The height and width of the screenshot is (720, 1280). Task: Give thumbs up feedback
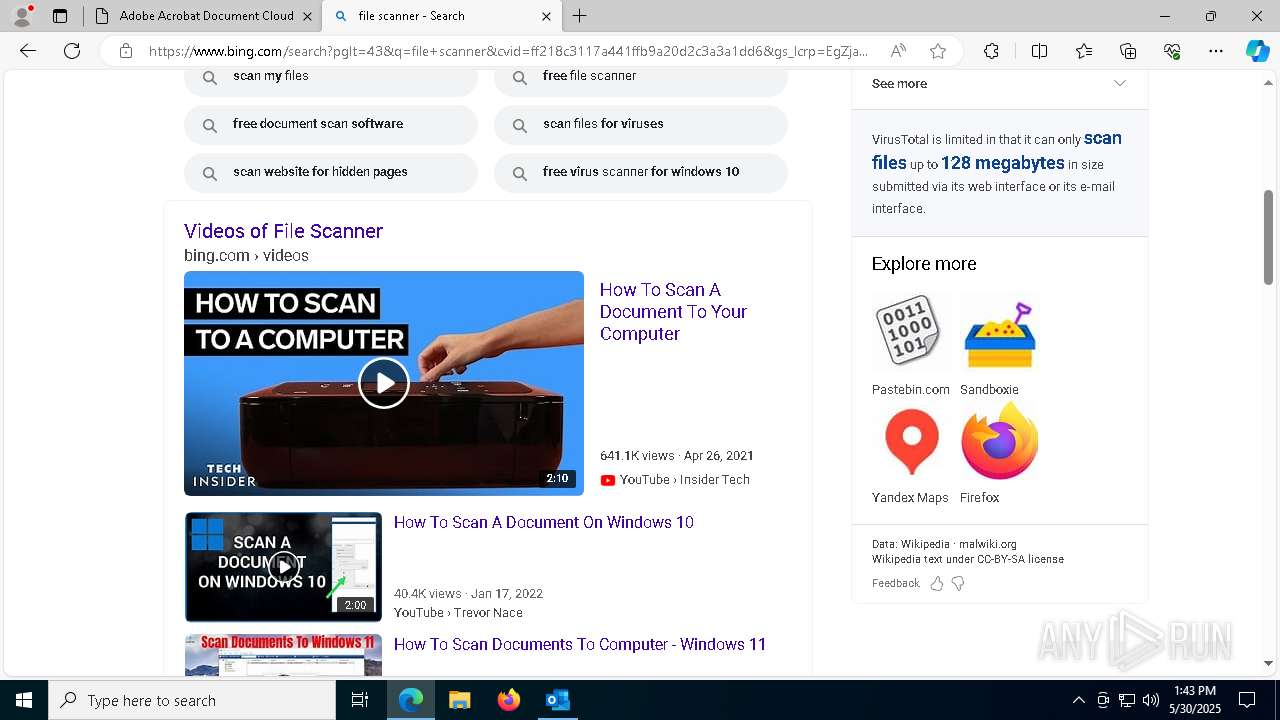937,583
